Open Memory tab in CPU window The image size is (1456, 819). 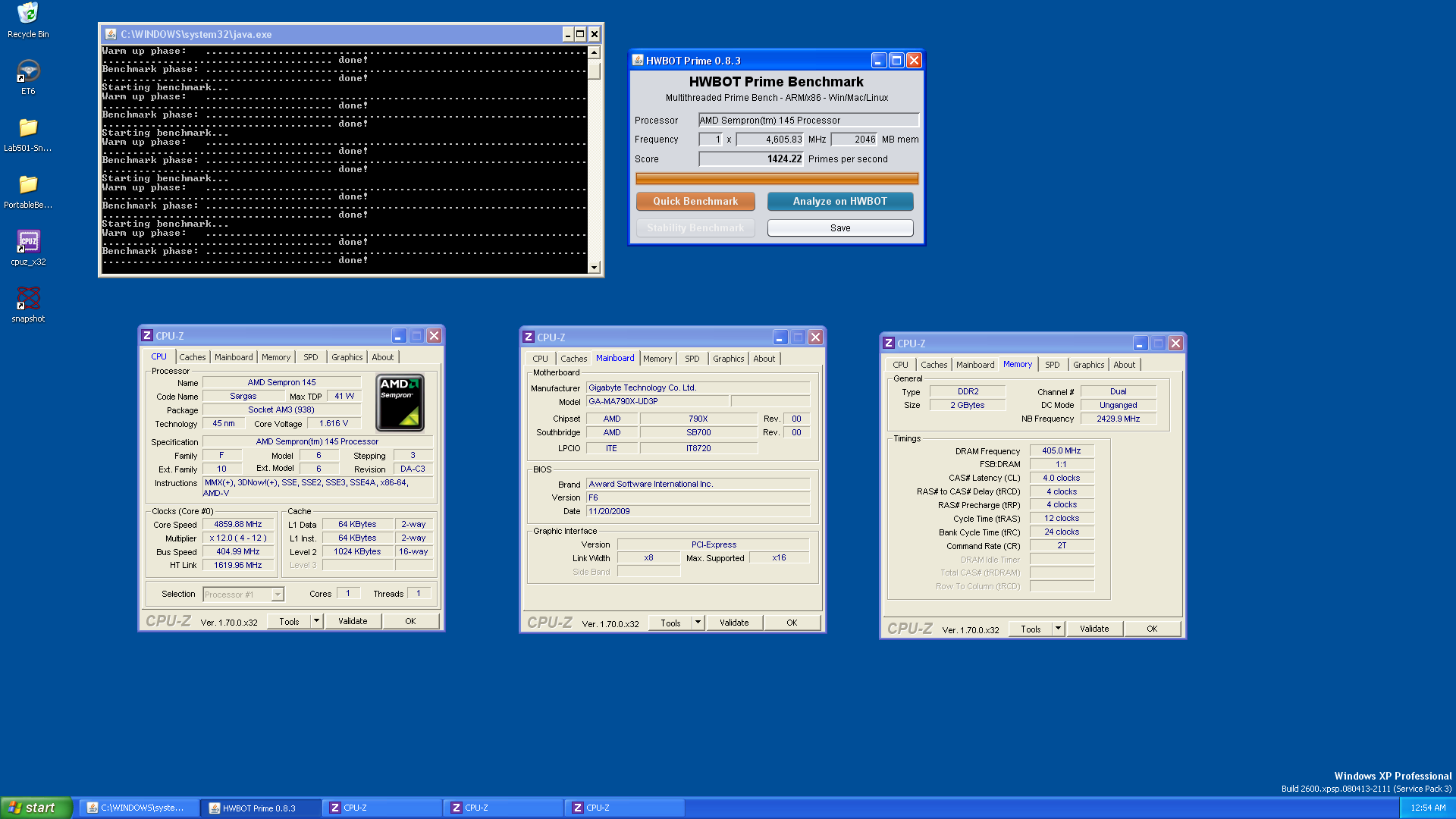pyautogui.click(x=276, y=357)
